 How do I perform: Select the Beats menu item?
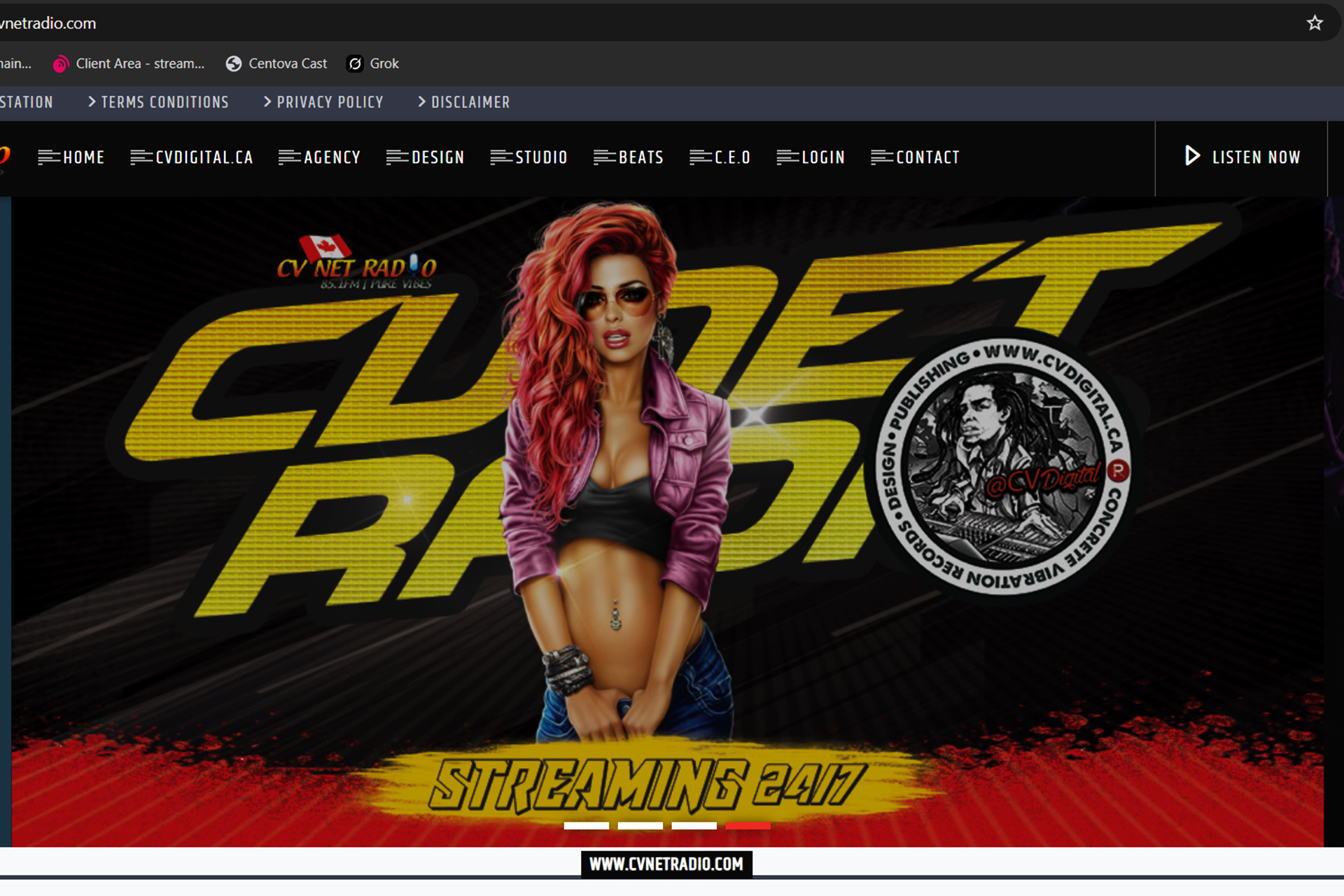click(641, 157)
